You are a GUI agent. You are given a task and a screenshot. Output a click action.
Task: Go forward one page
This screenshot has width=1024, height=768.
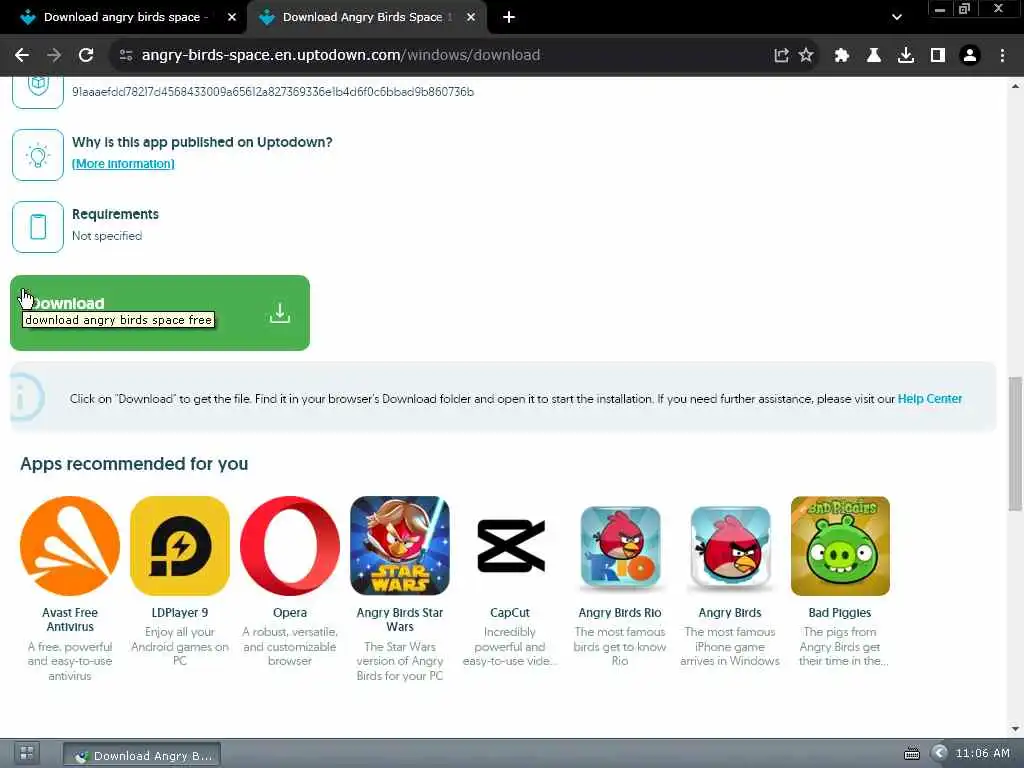point(54,56)
